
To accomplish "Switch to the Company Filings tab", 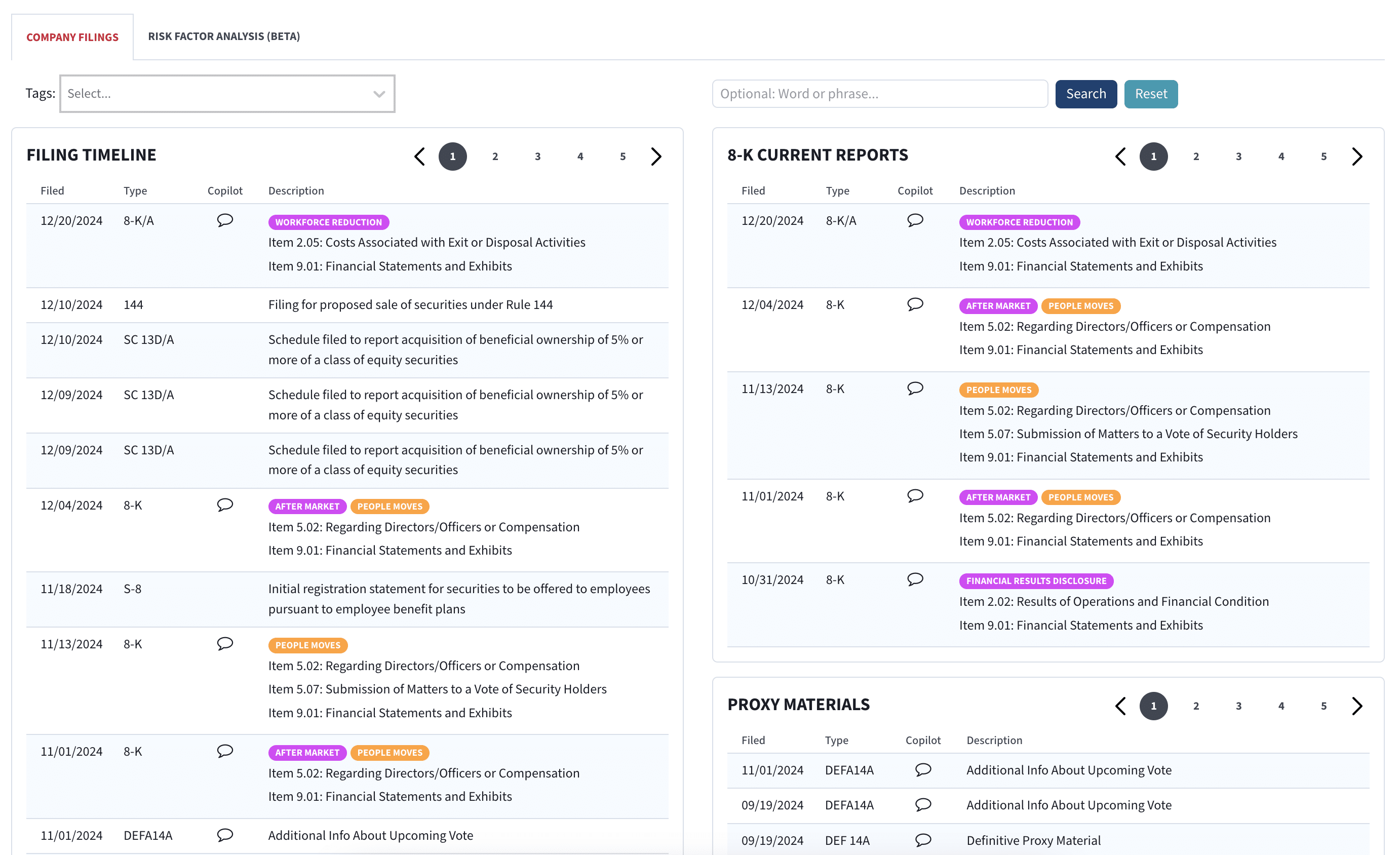I will coord(72,37).
